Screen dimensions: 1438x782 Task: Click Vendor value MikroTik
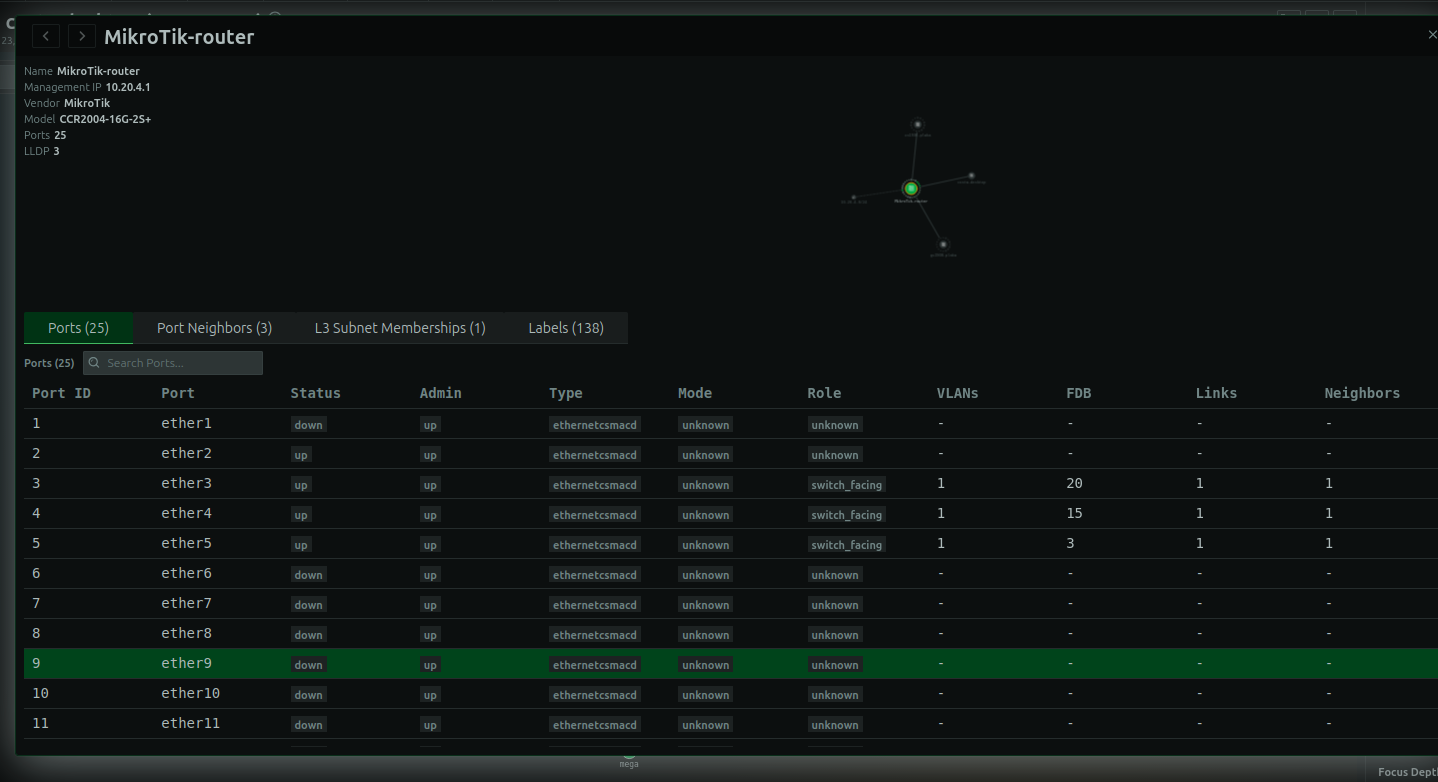(x=87, y=103)
